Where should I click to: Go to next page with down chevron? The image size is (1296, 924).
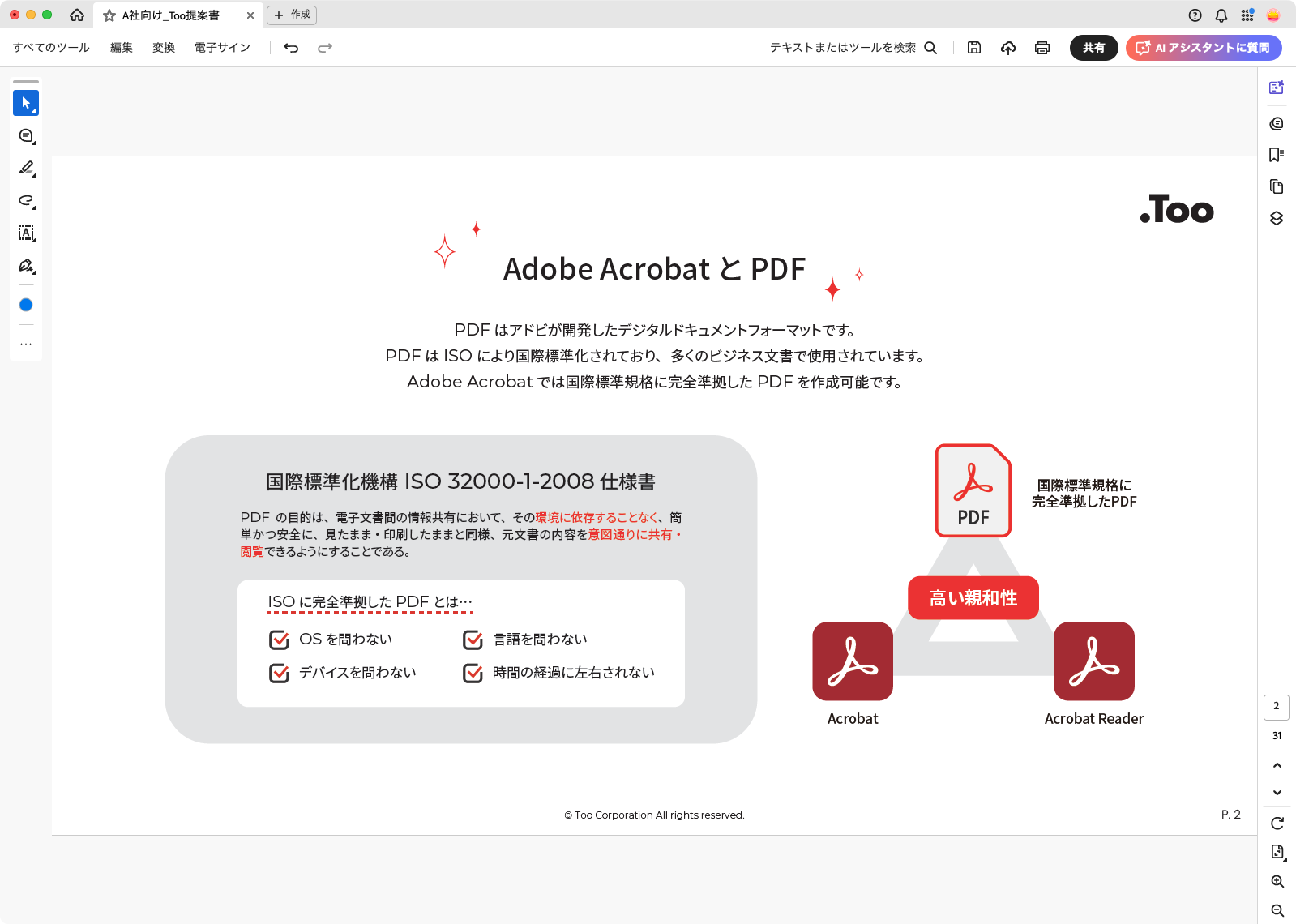(x=1277, y=793)
